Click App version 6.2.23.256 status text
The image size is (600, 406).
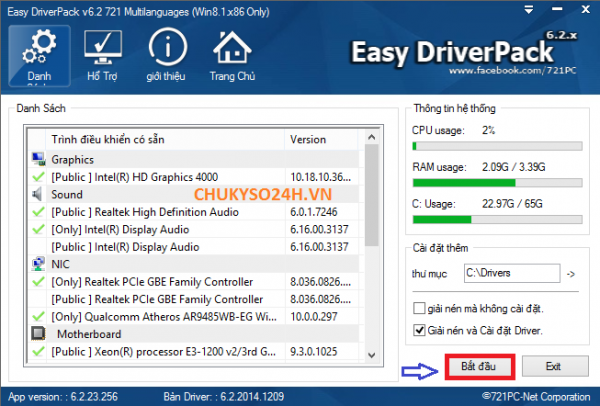coord(63,396)
